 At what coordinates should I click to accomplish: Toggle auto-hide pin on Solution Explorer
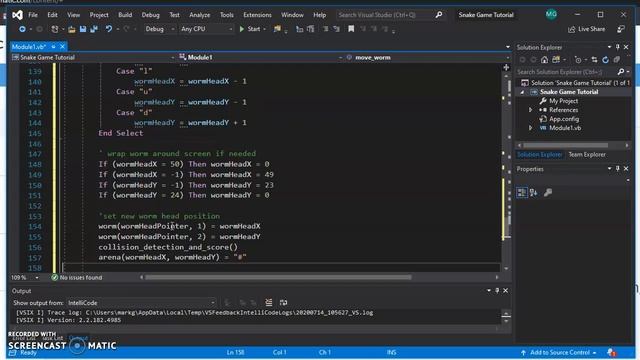click(x=618, y=47)
